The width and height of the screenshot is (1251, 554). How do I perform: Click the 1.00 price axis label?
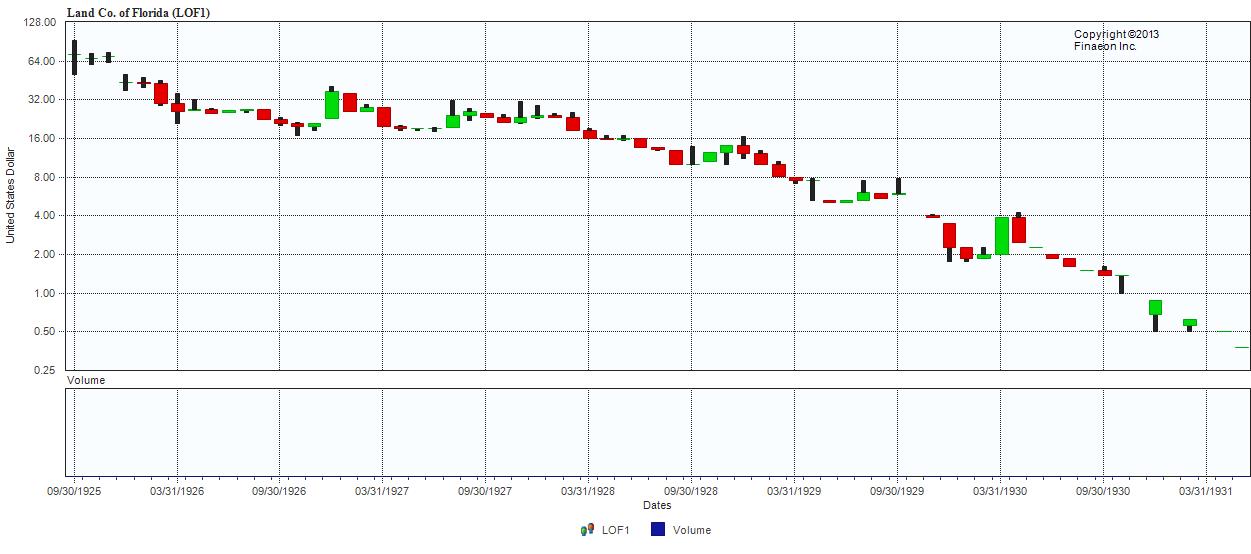(46, 293)
